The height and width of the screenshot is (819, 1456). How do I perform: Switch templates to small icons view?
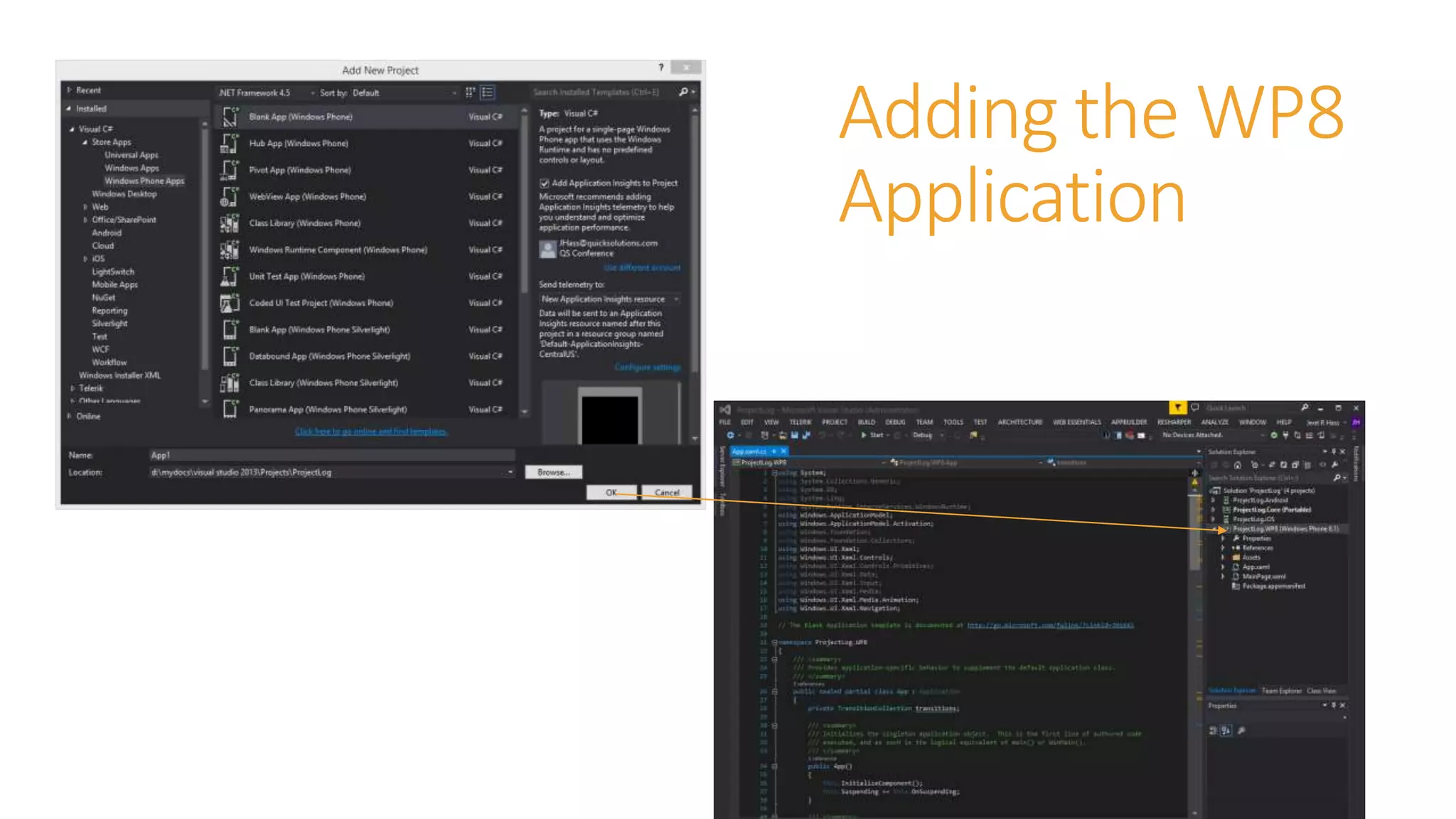pyautogui.click(x=470, y=92)
